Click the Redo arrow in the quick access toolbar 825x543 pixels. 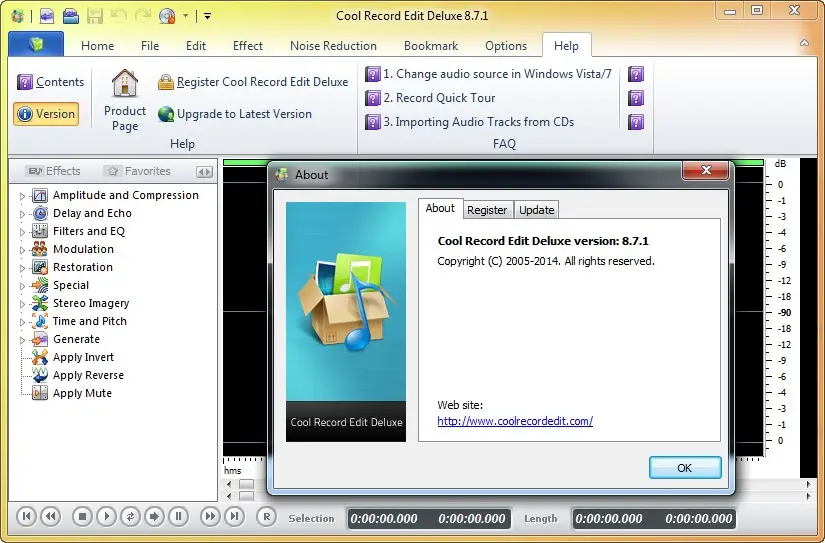pyautogui.click(x=143, y=16)
